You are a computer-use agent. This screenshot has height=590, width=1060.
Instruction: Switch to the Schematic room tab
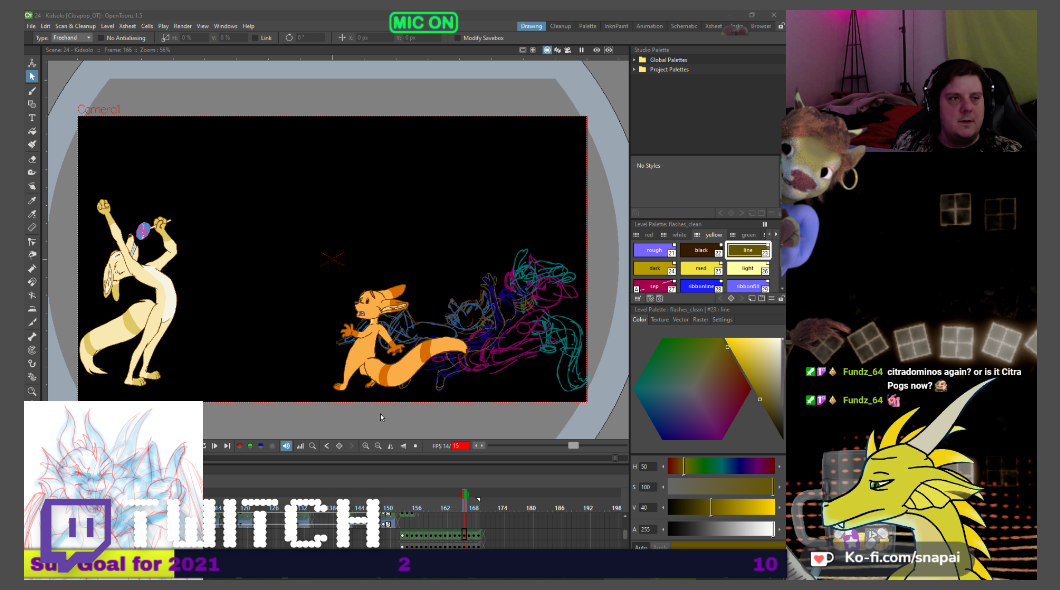(683, 26)
